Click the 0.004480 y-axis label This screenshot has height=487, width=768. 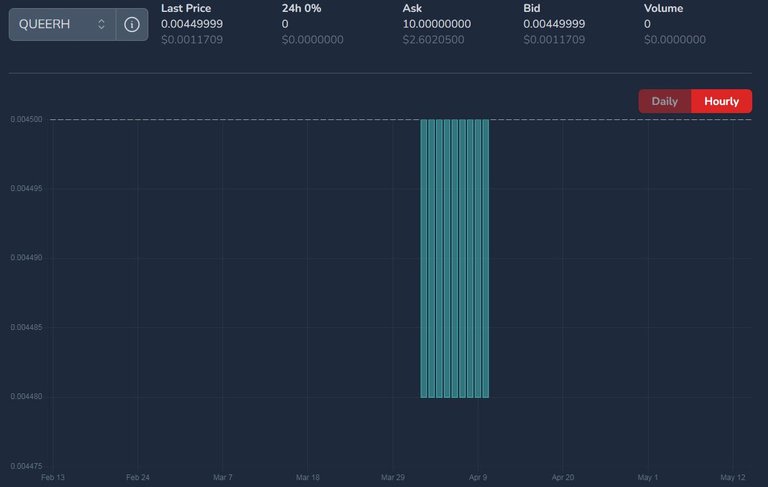[x=26, y=396]
